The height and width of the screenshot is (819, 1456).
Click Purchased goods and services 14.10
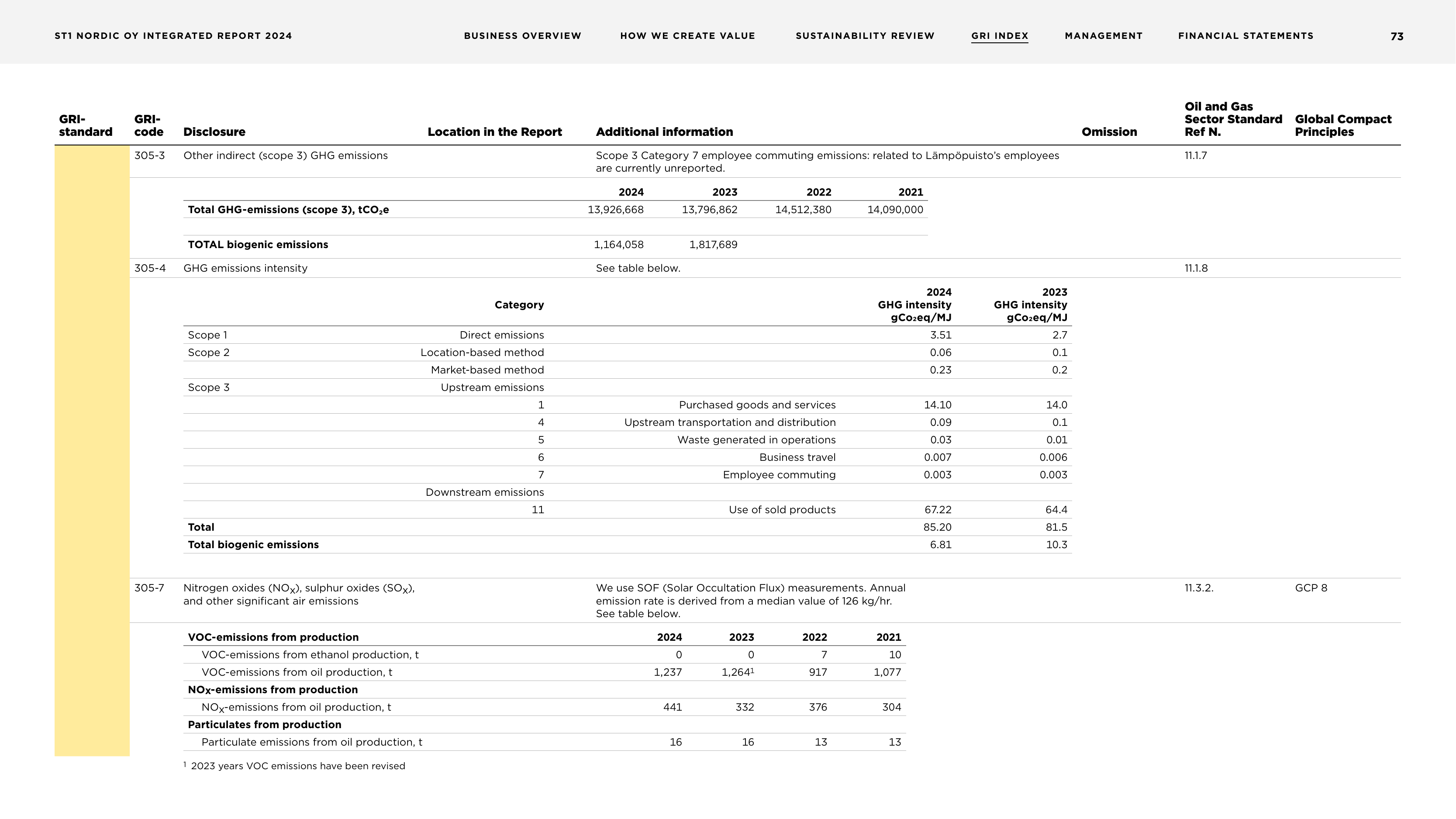coord(938,405)
